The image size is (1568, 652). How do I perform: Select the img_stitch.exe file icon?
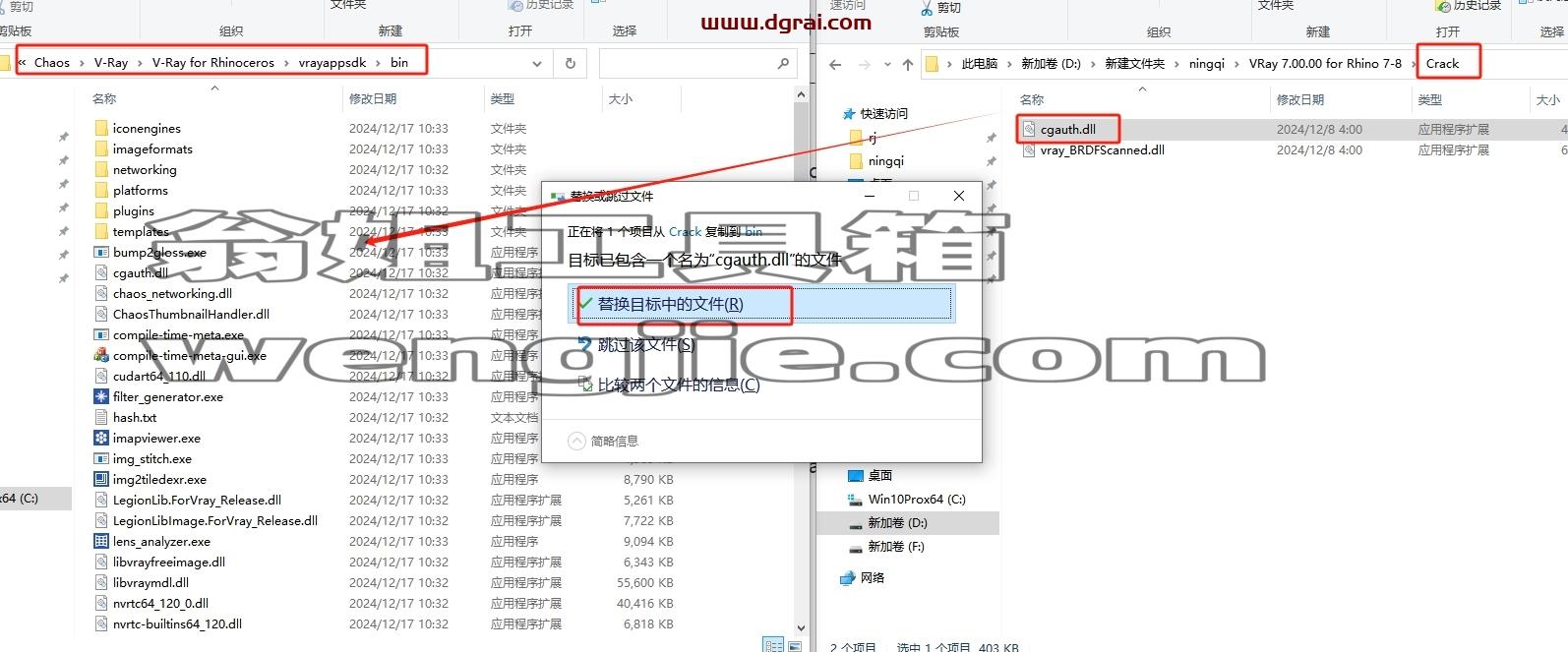click(x=100, y=458)
